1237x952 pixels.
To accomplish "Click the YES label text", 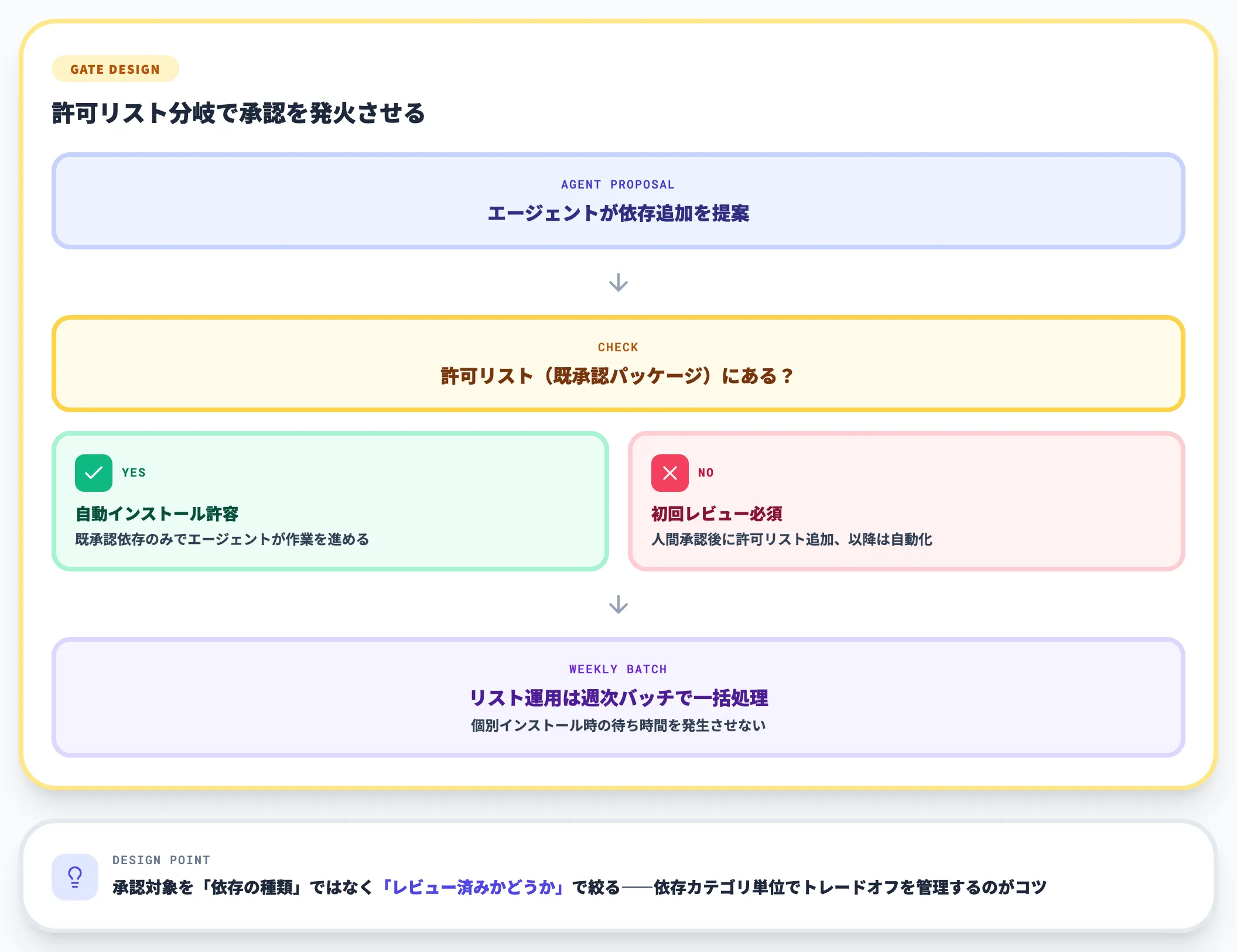I will point(134,472).
